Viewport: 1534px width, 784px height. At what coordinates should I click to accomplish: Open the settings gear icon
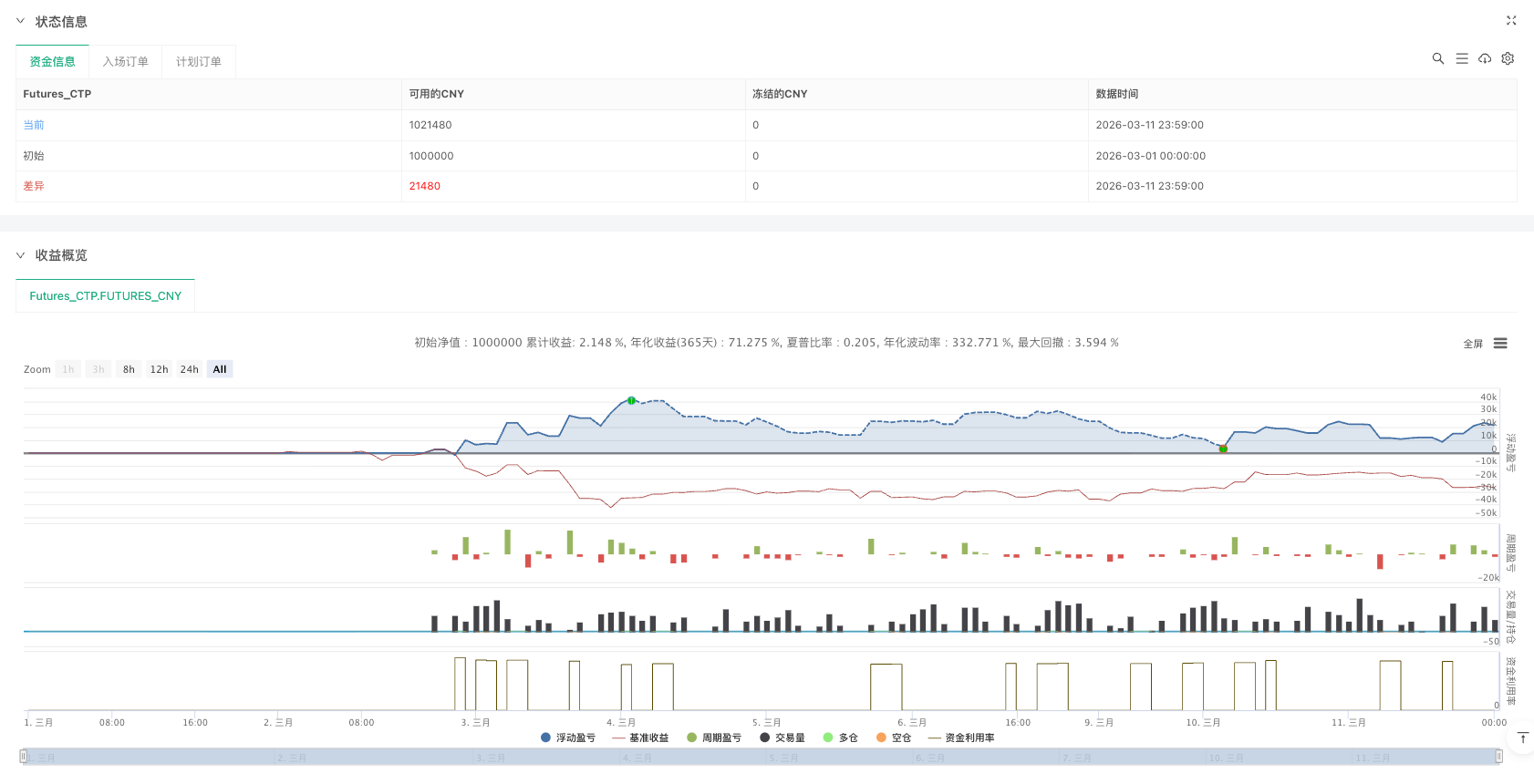(x=1508, y=58)
